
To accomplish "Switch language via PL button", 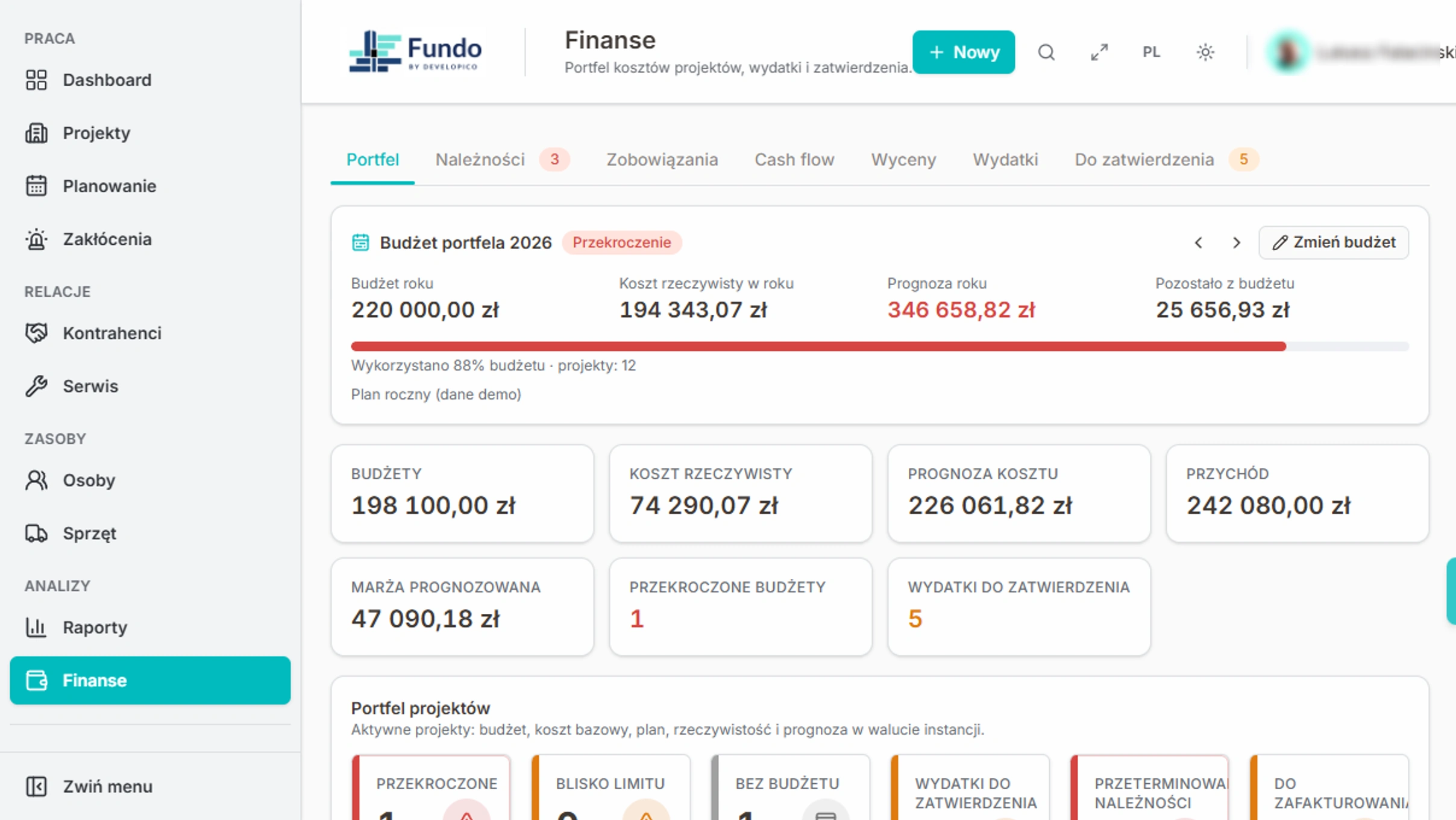I will click(1152, 52).
